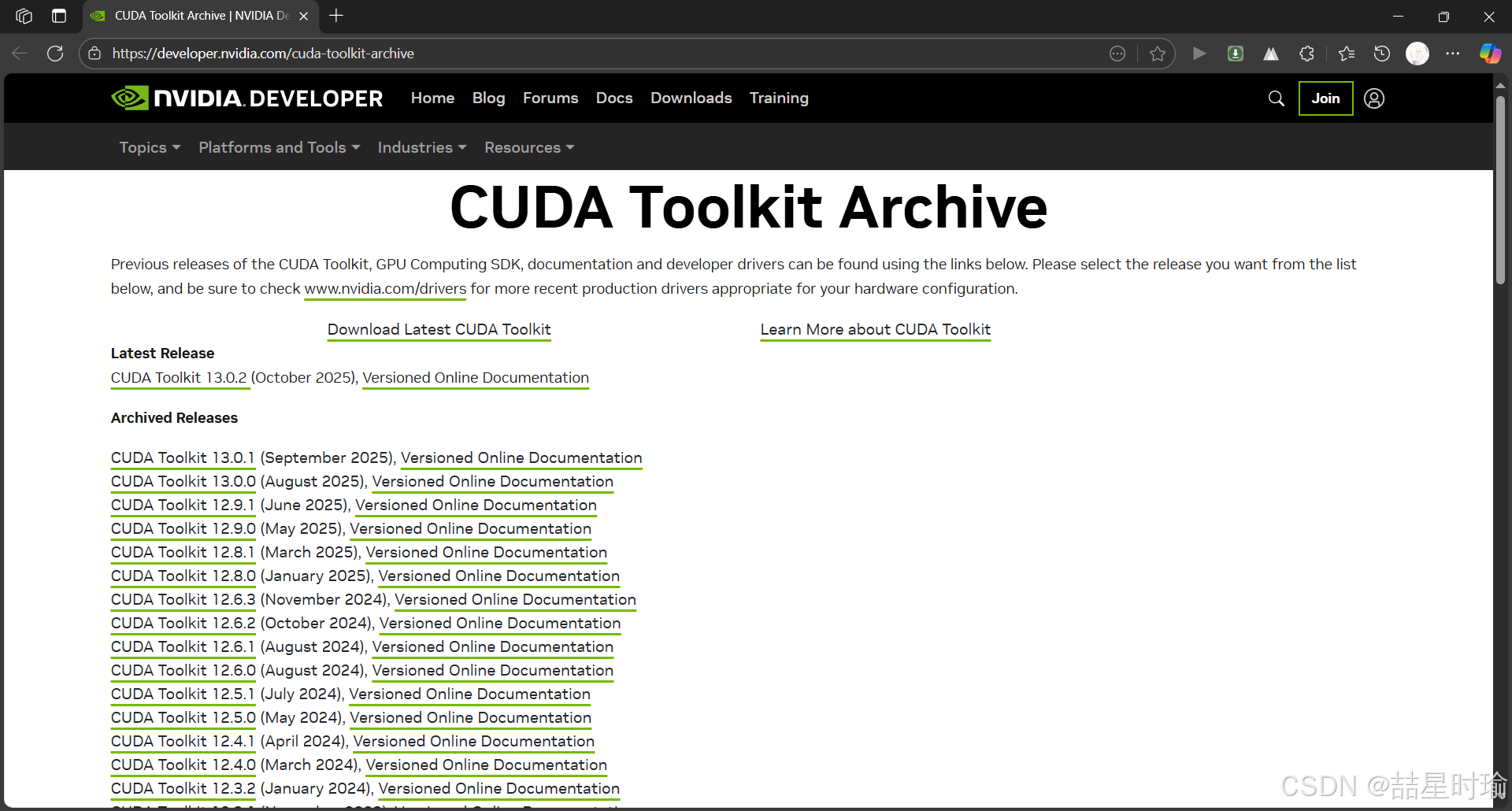Open the site search magnifier icon
Screen dimensions: 1512x811
(x=1276, y=98)
